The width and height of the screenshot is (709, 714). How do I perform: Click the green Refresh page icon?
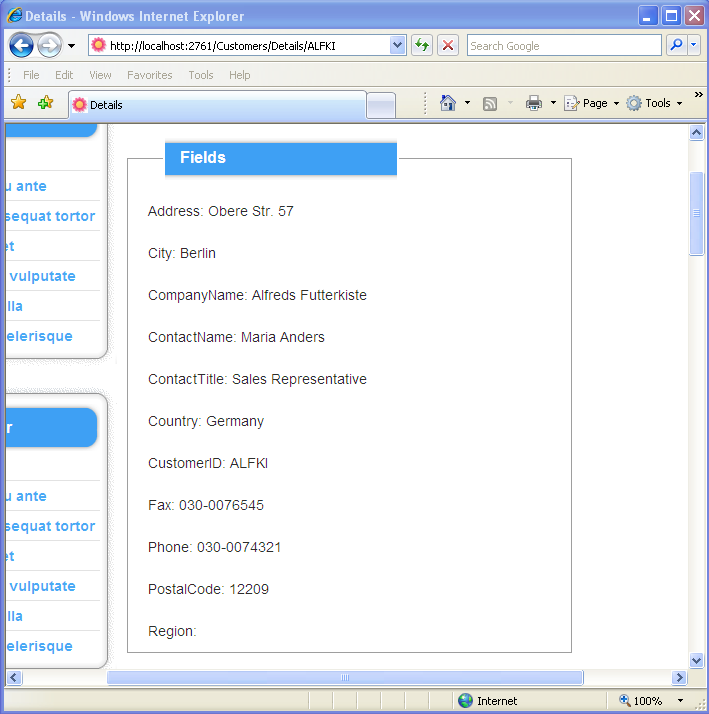(x=422, y=46)
